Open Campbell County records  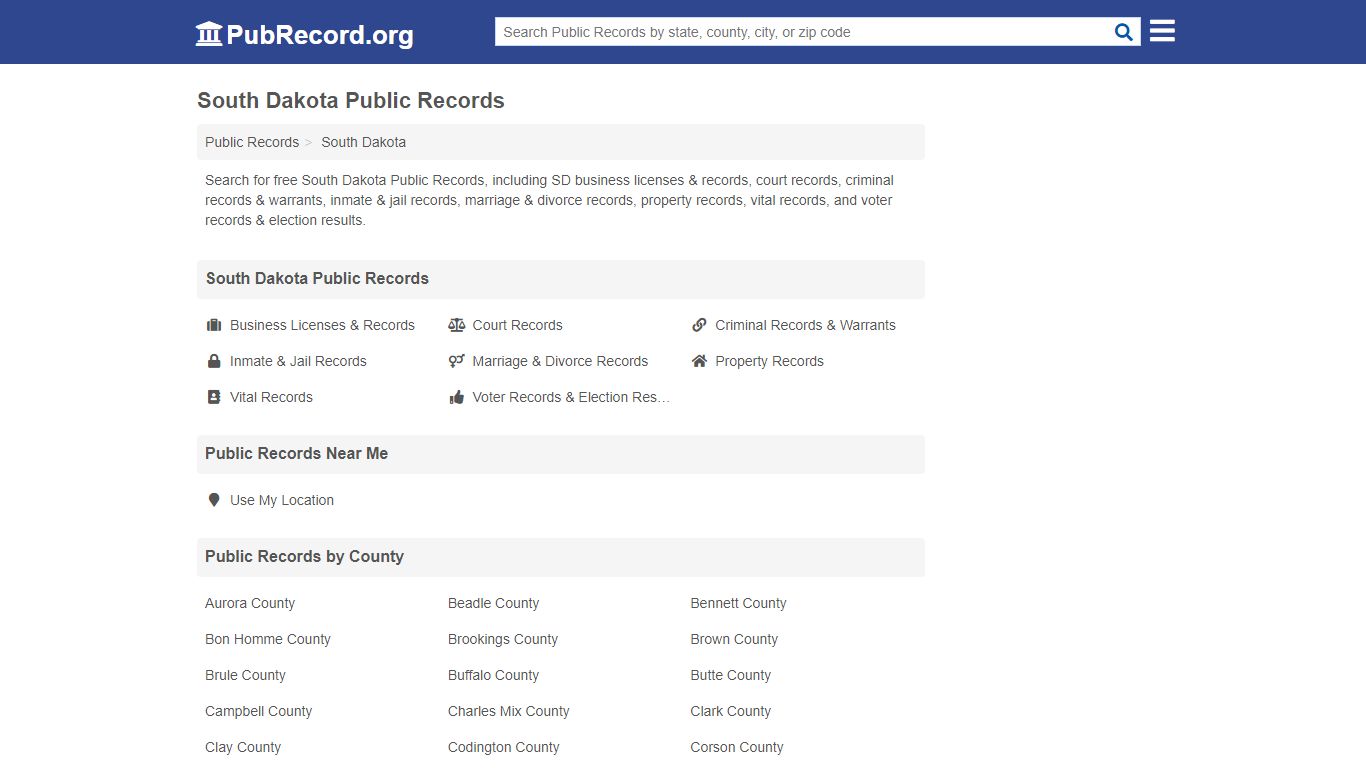[258, 711]
